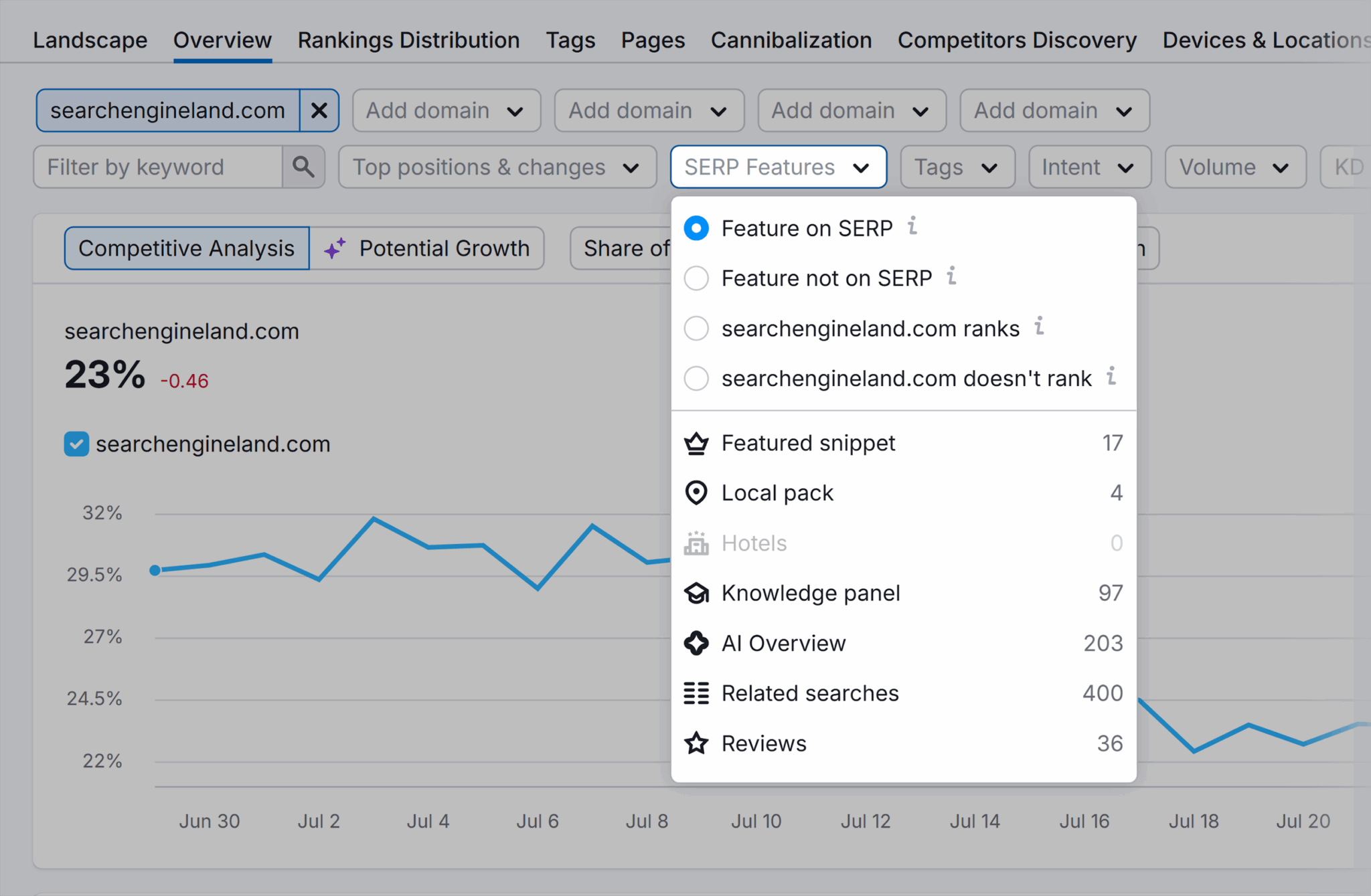This screenshot has width=1371, height=896.
Task: Select the Feature not on SERP option
Action: 696,278
